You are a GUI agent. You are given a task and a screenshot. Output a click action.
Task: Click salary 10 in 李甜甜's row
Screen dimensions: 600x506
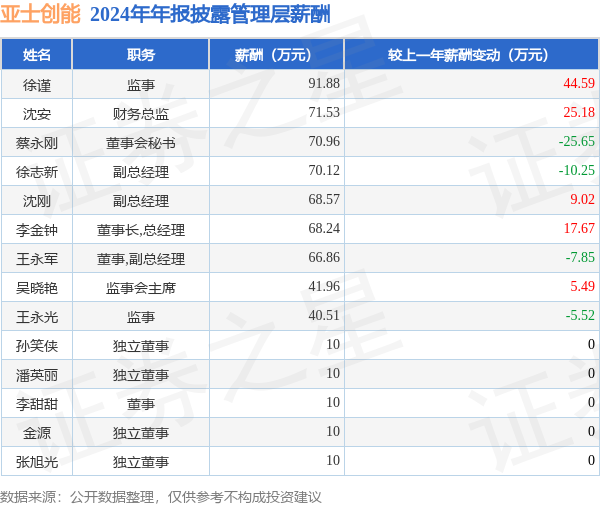coord(333,403)
